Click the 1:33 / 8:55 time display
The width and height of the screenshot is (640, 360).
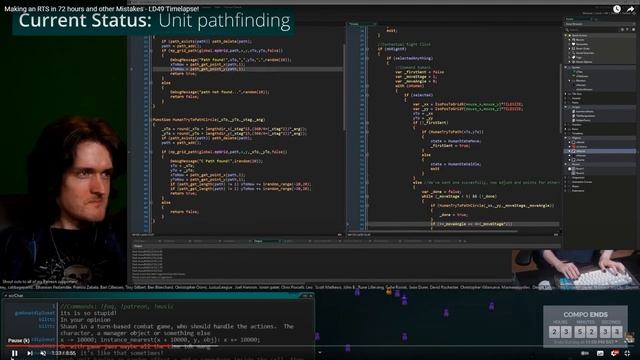point(64,353)
